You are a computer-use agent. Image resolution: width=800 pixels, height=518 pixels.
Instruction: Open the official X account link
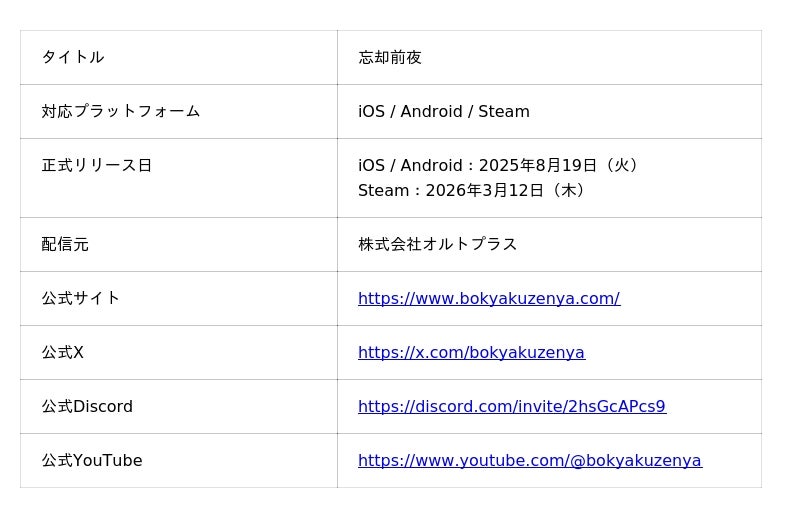click(471, 353)
